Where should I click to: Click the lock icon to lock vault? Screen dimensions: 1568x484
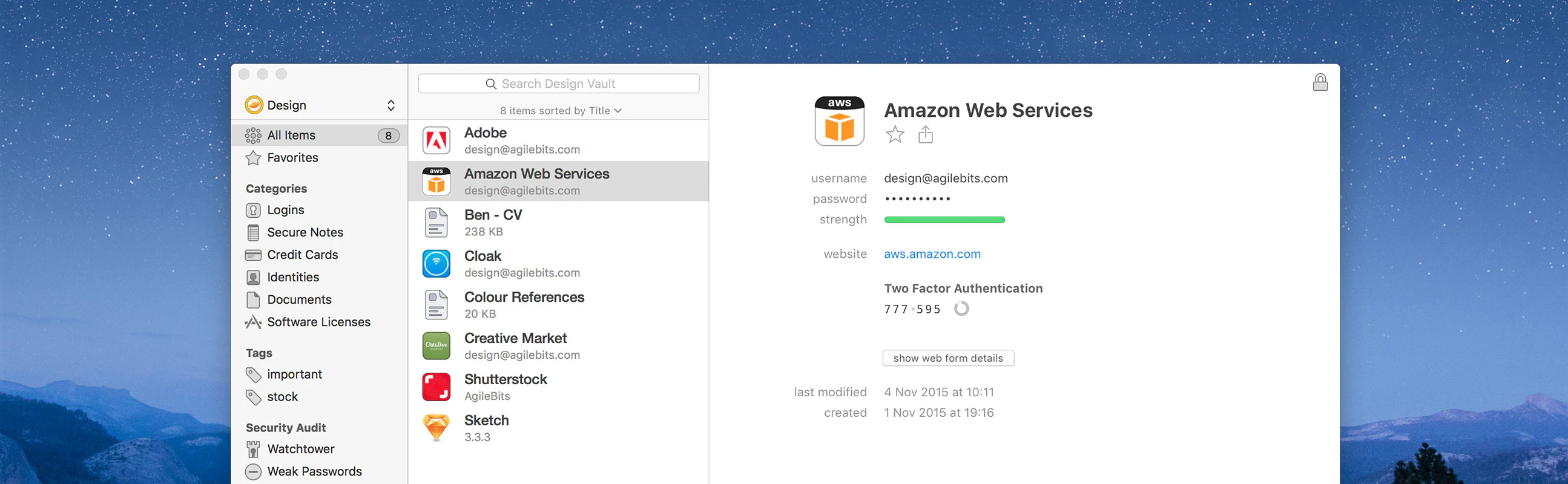(x=1320, y=82)
